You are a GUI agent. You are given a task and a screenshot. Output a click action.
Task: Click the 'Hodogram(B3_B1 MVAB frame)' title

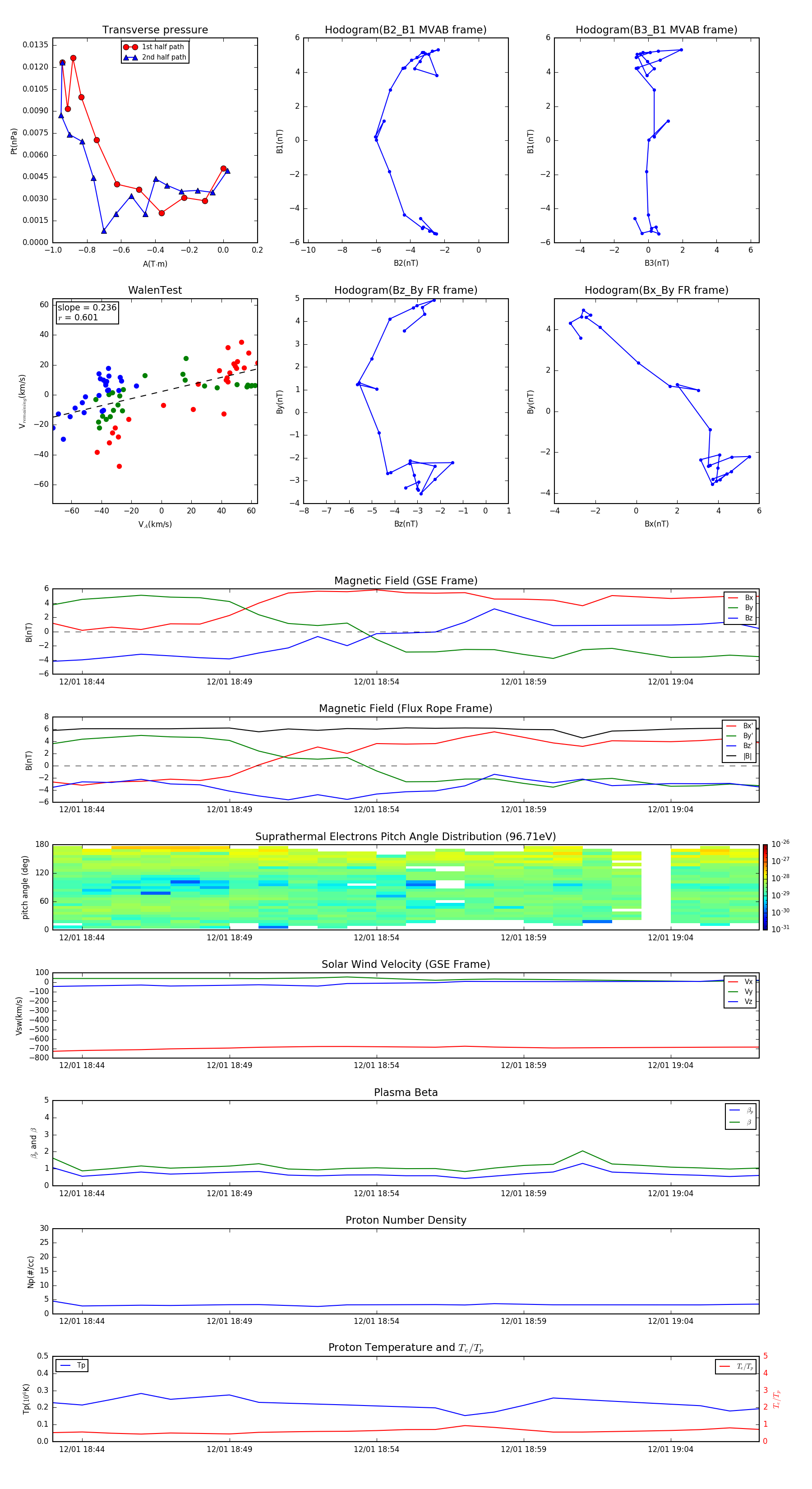[656, 30]
